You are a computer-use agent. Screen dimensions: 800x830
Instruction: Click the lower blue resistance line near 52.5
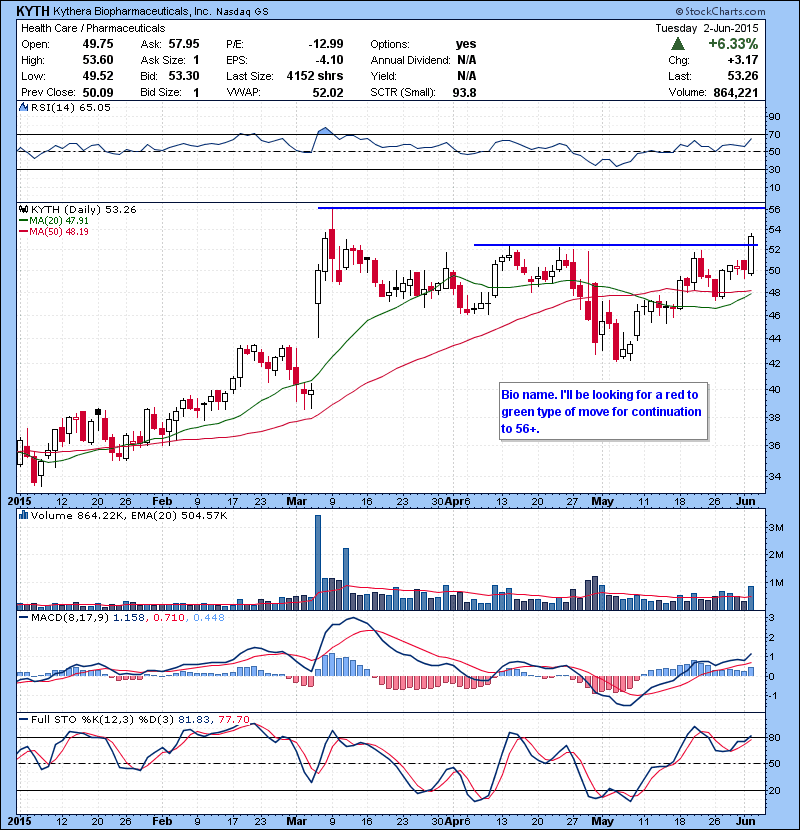pos(616,245)
